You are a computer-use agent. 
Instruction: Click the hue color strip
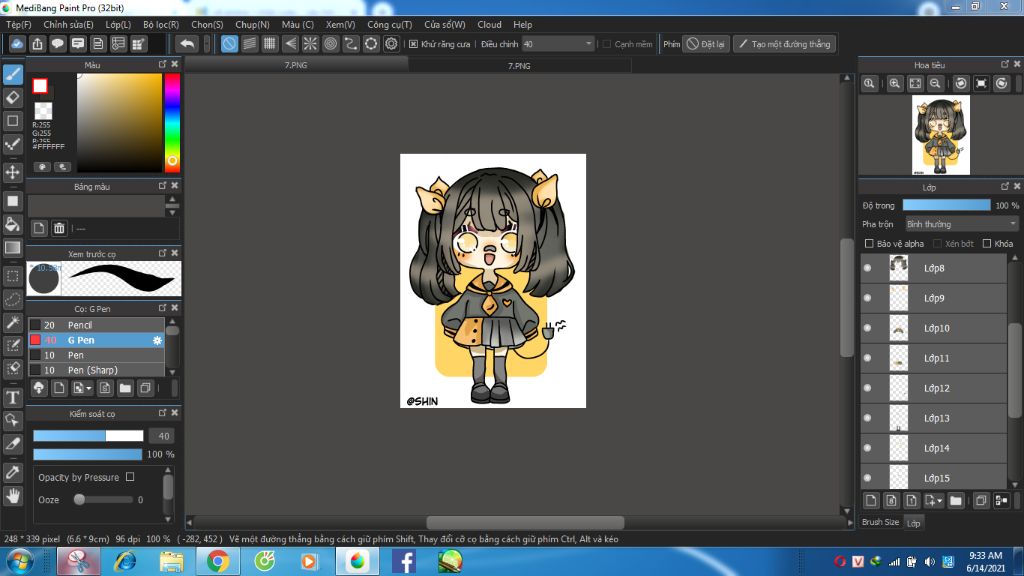(x=172, y=123)
